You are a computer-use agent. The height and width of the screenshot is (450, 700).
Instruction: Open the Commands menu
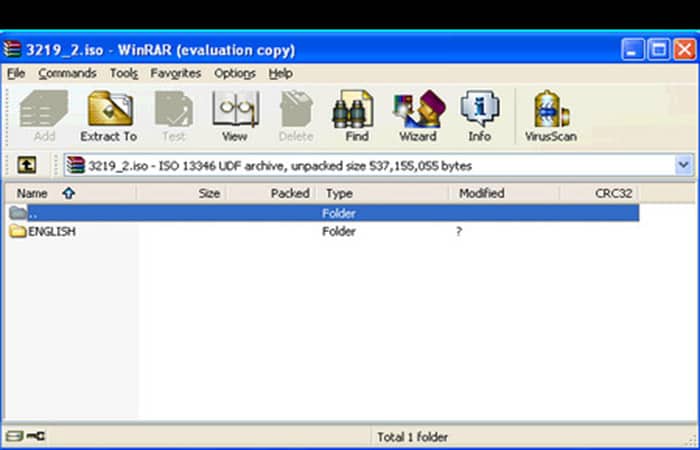click(67, 73)
